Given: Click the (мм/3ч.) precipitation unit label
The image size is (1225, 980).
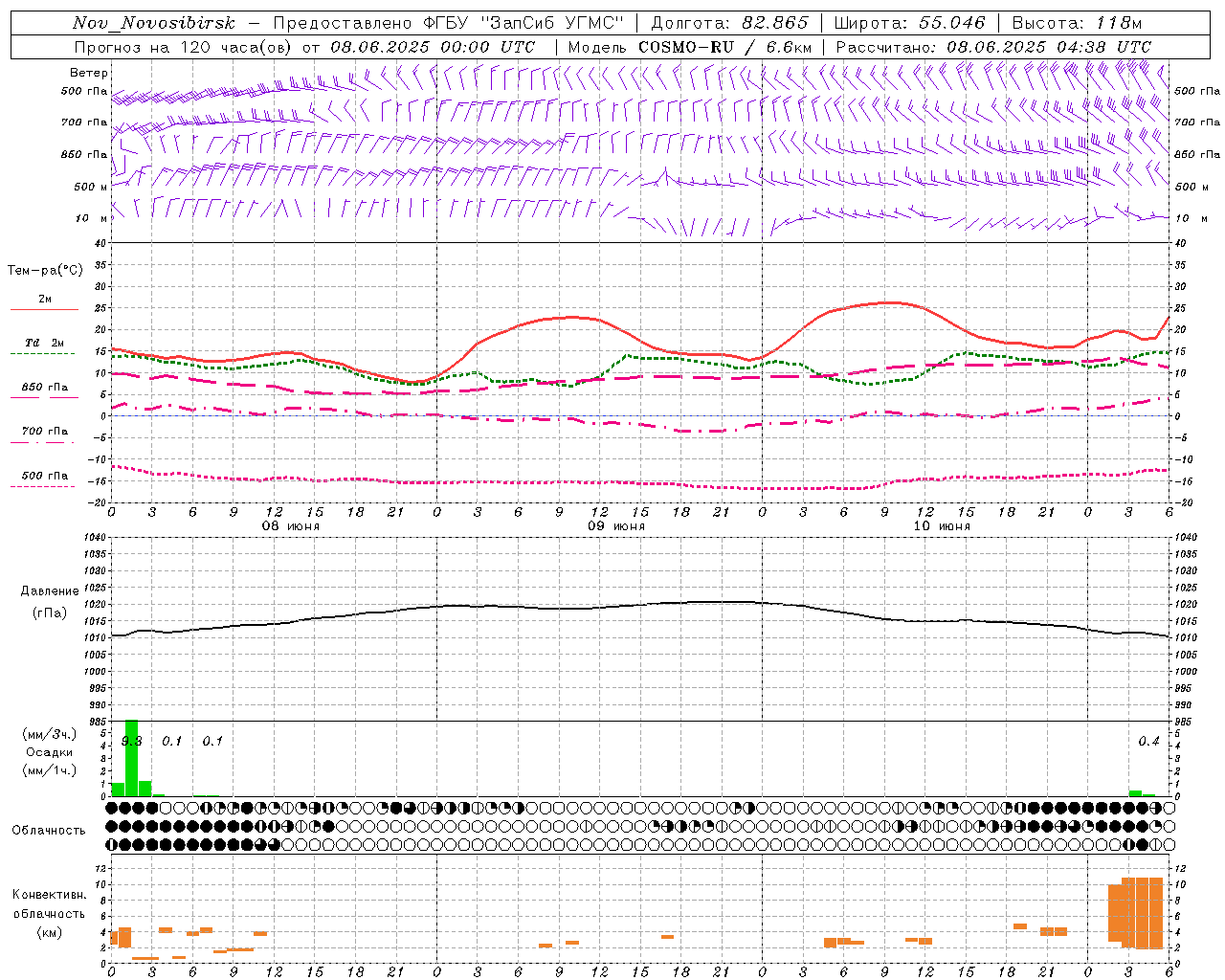Looking at the screenshot, I should click(x=49, y=734).
